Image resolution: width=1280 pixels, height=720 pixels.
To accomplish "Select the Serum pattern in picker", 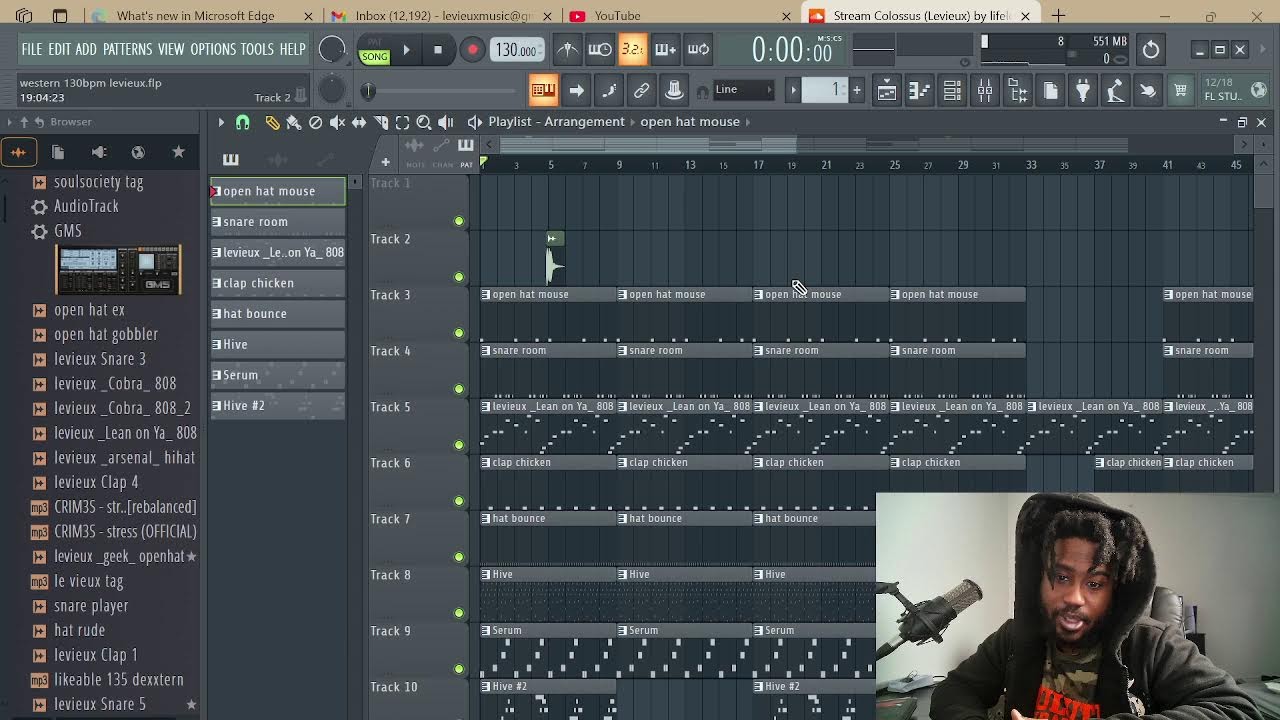I will tap(278, 375).
